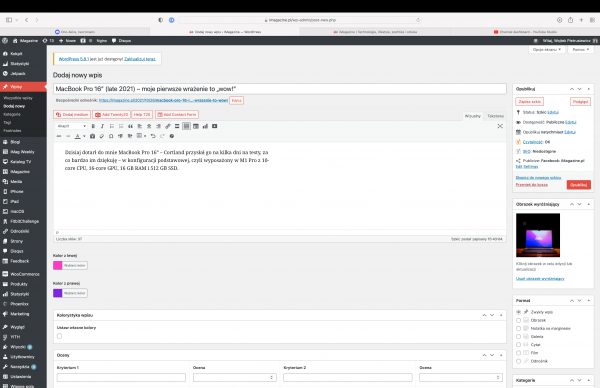Open the paragraph format Akapit dropdown
The height and width of the screenshot is (388, 600).
pyautogui.click(x=71, y=126)
